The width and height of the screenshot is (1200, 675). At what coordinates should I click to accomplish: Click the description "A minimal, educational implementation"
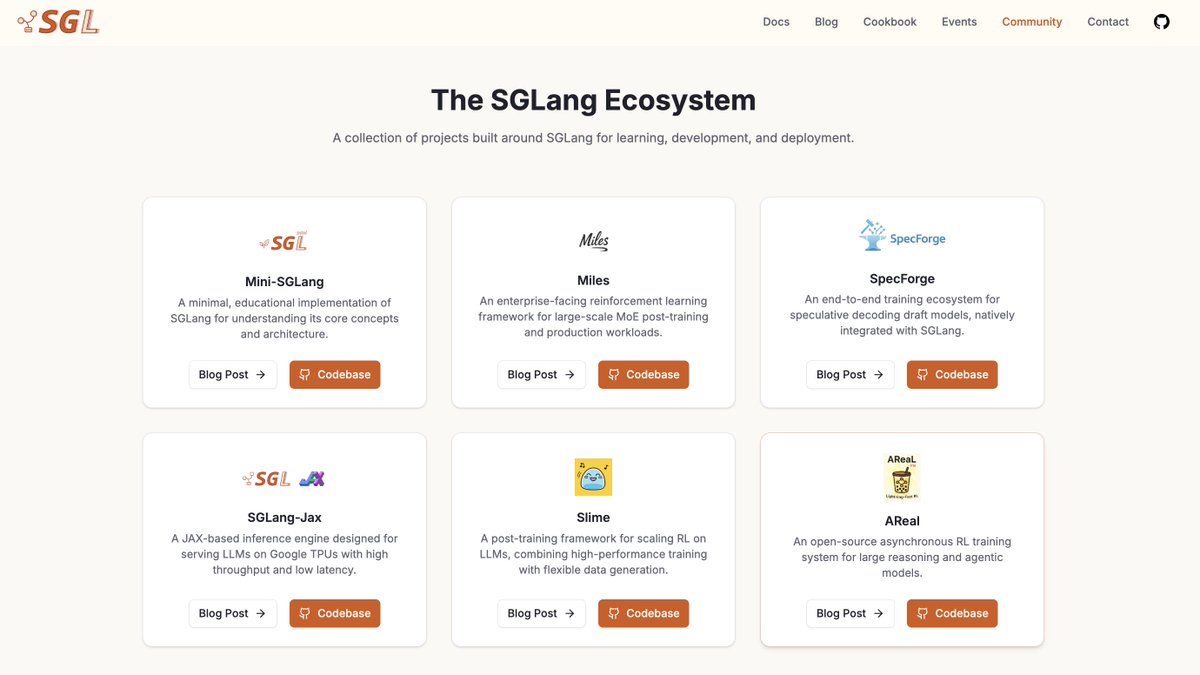(284, 318)
